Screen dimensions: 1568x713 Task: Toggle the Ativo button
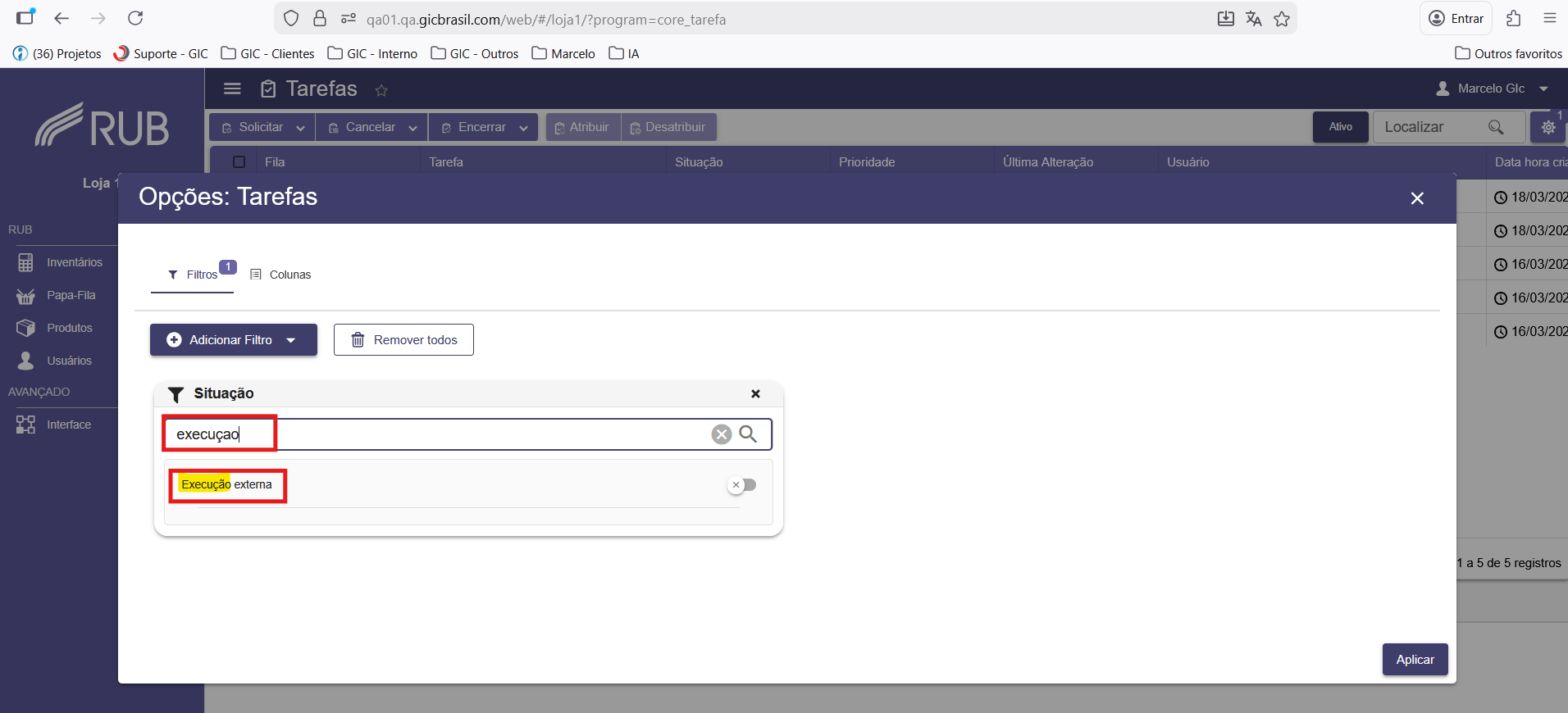point(1341,127)
